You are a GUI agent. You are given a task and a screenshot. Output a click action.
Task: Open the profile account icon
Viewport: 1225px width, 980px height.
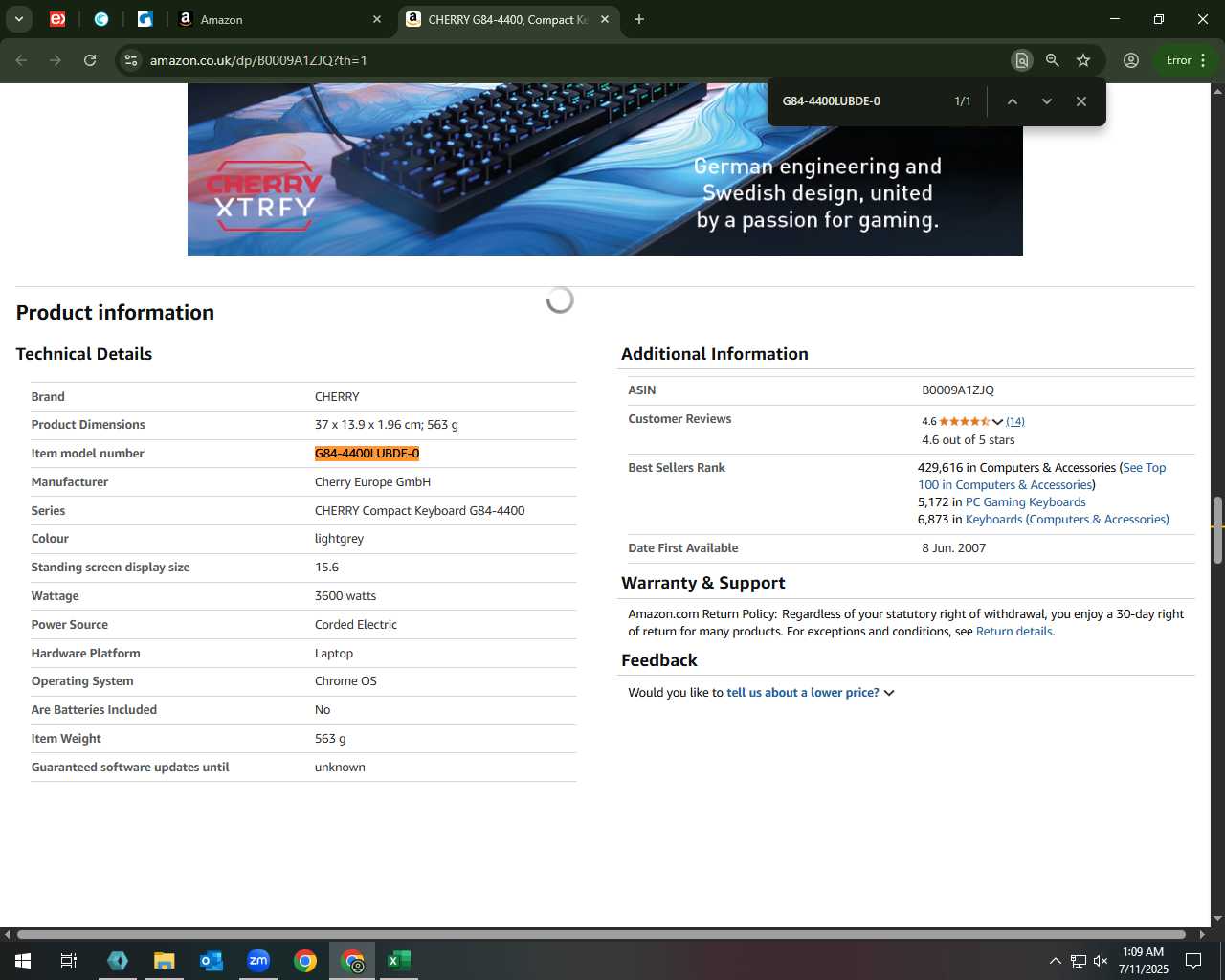coord(1131,60)
